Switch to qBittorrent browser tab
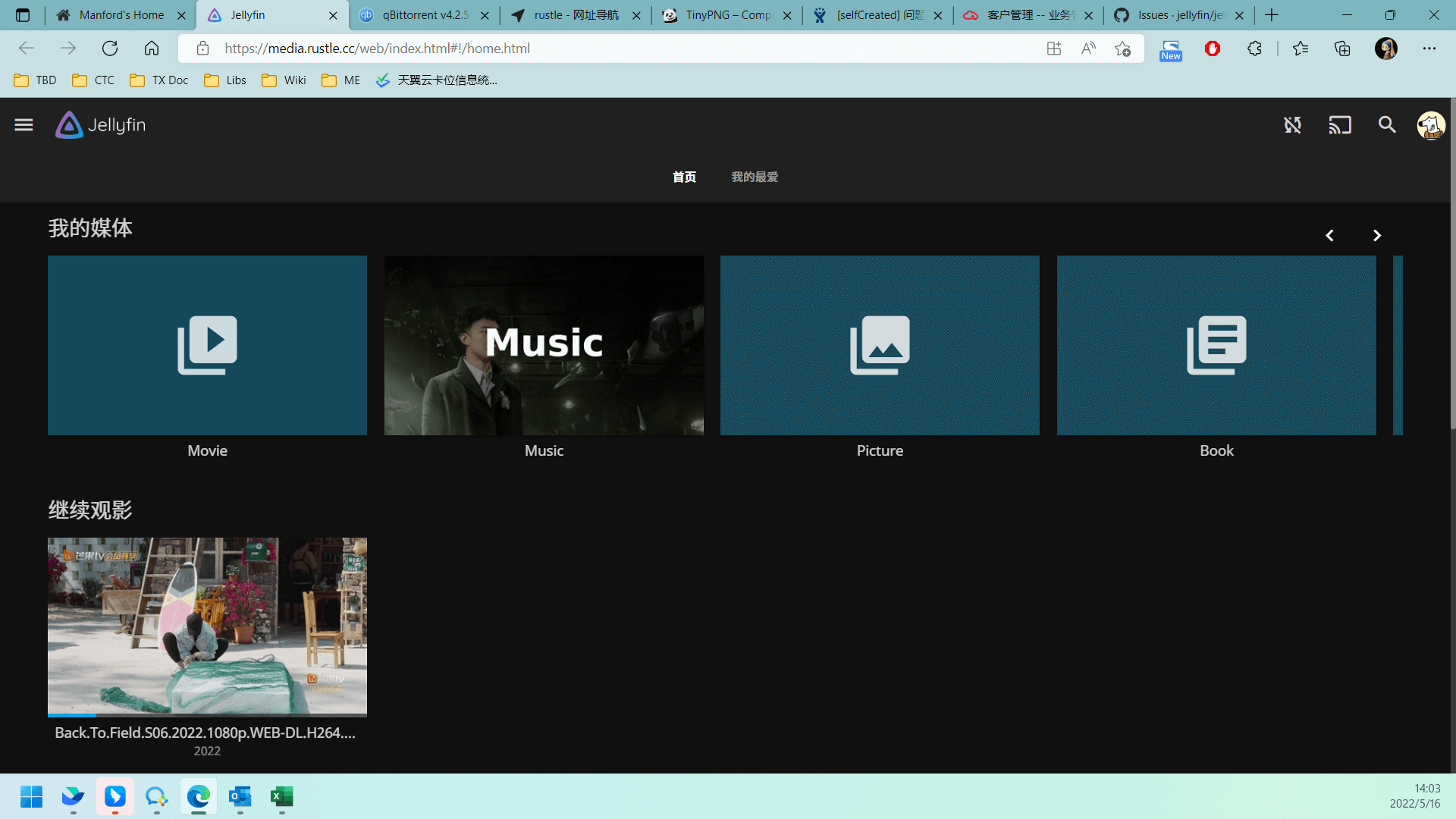This screenshot has width=1456, height=819. (x=424, y=15)
